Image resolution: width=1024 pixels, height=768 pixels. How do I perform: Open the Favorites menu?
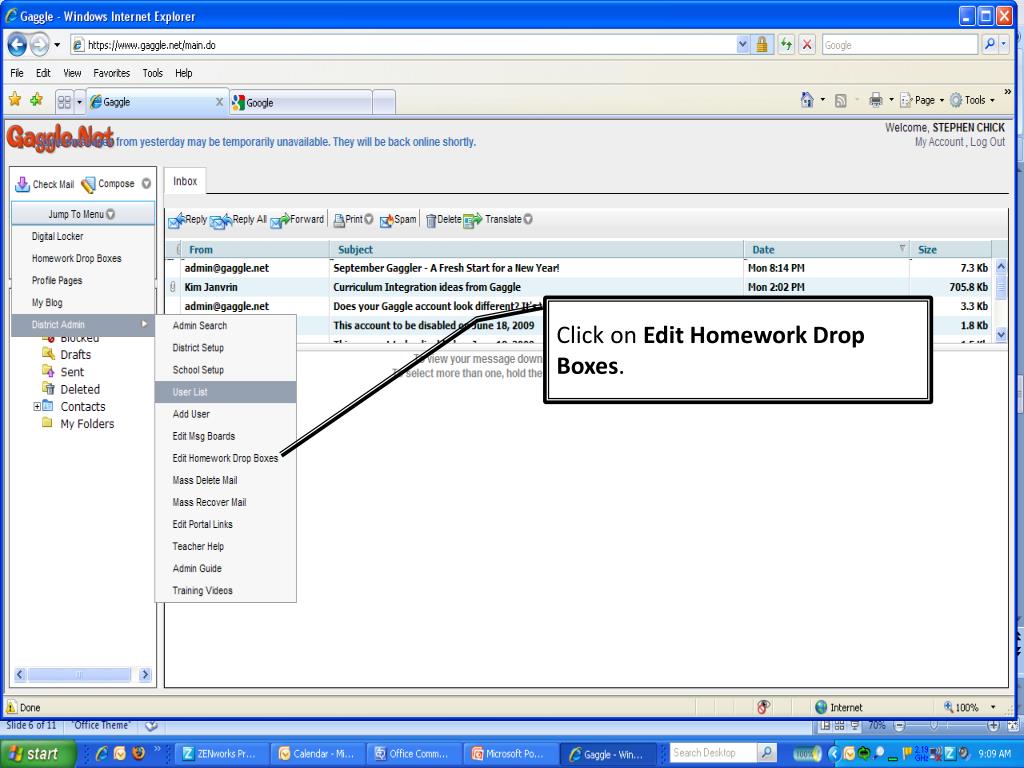(x=111, y=73)
